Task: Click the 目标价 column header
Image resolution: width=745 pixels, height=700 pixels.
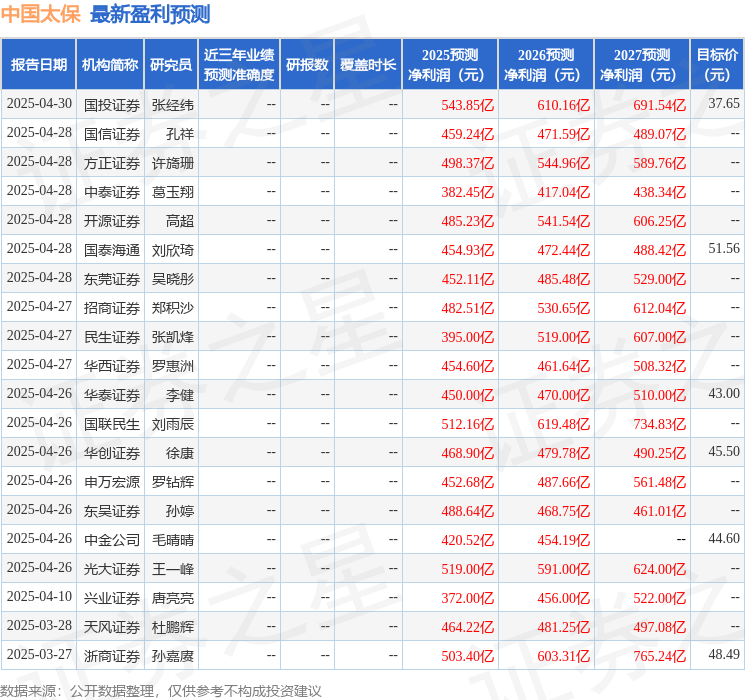Action: (x=717, y=64)
